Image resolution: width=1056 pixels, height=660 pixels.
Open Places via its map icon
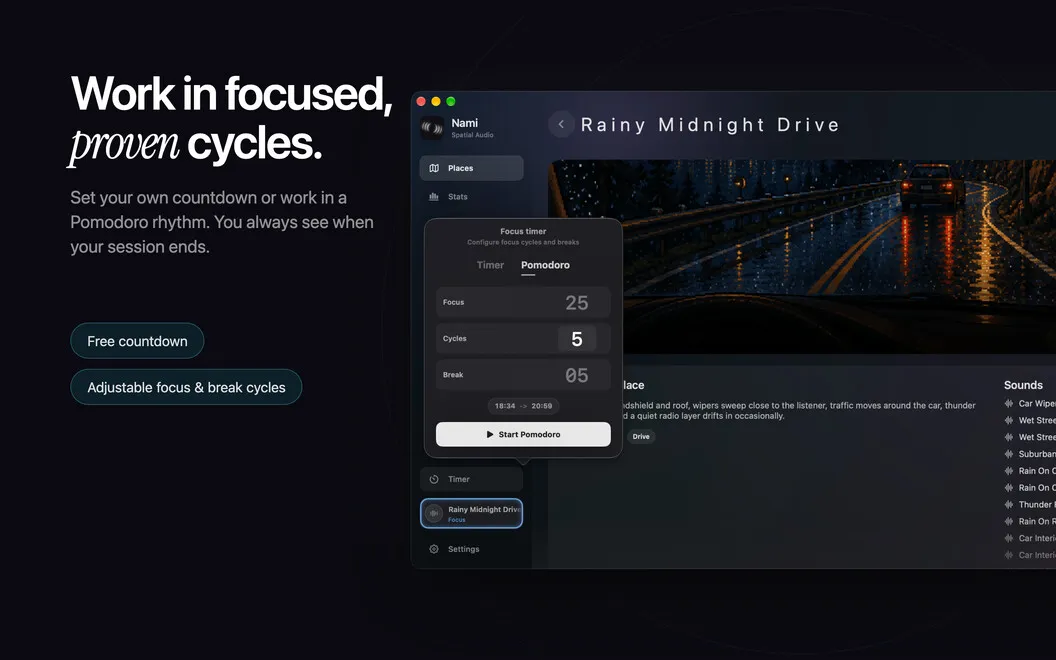(434, 168)
